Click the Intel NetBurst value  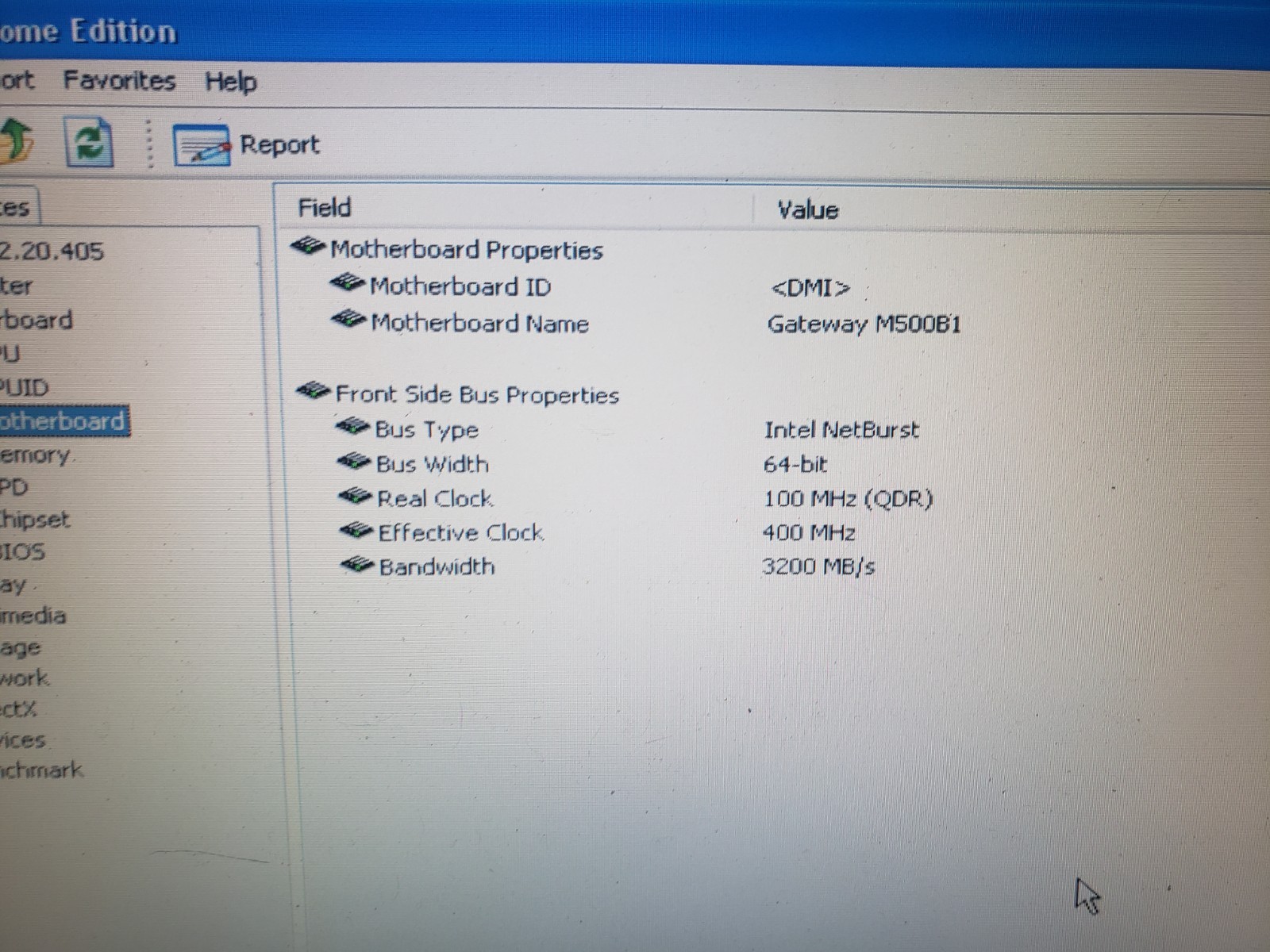click(841, 430)
